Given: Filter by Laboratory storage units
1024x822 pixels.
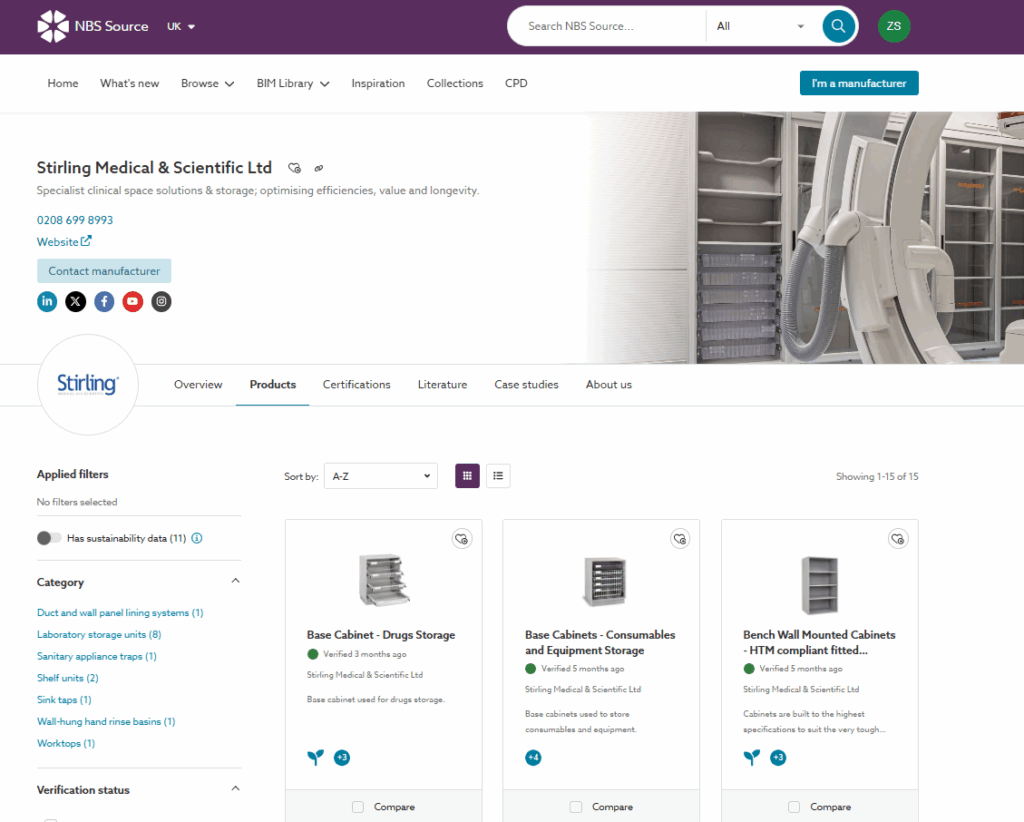Looking at the screenshot, I should click(x=99, y=635).
